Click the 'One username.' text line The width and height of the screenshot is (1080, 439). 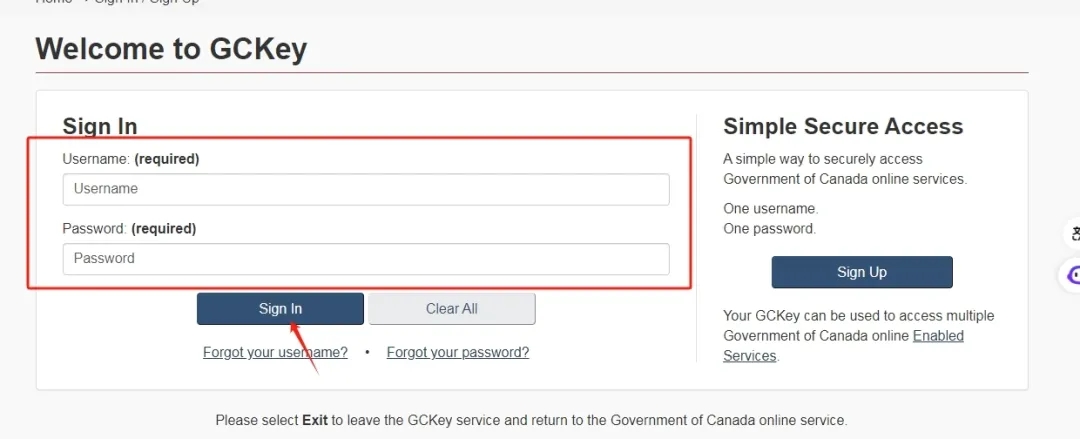770,209
